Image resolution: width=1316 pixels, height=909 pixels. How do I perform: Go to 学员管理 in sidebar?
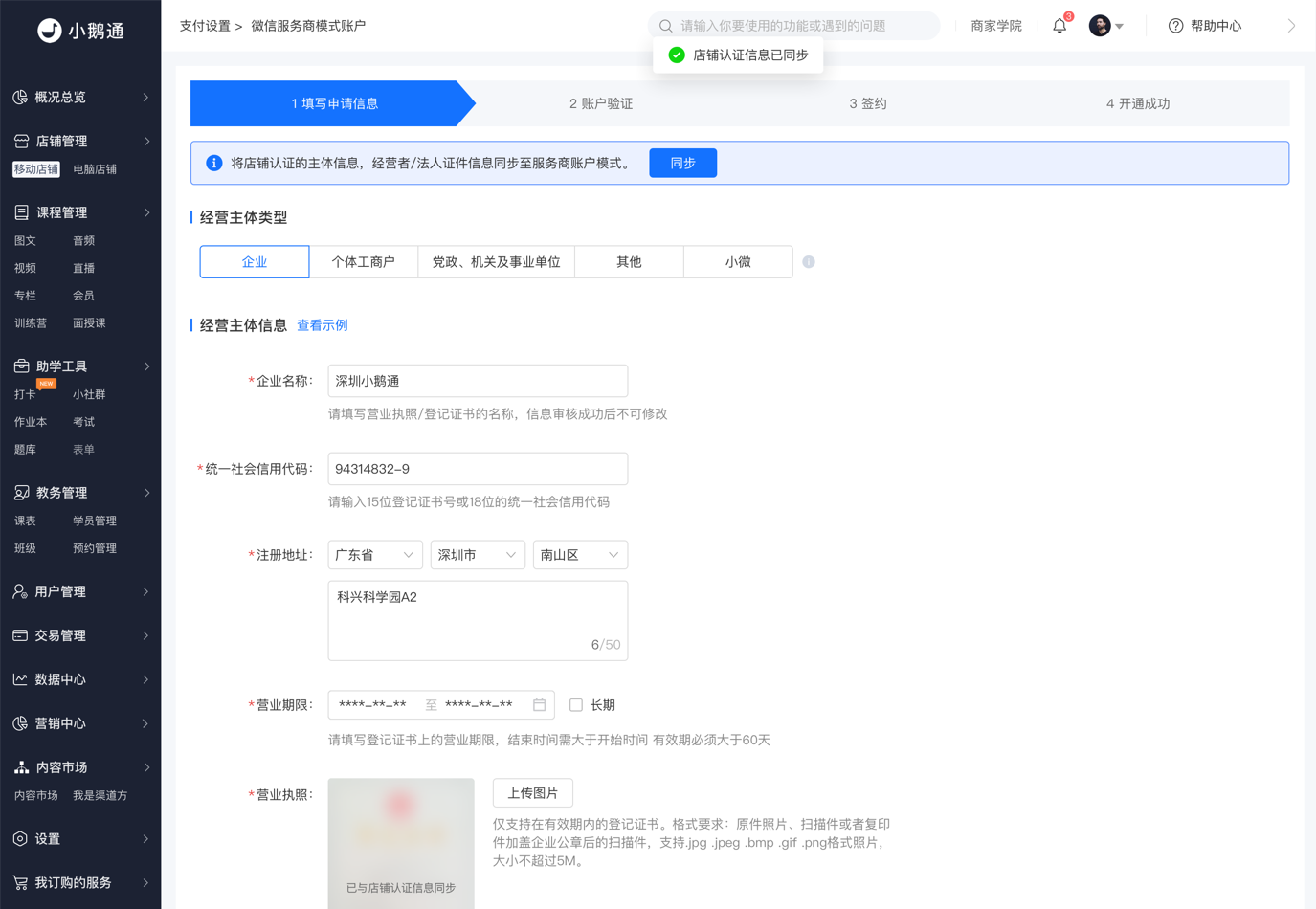click(x=95, y=521)
